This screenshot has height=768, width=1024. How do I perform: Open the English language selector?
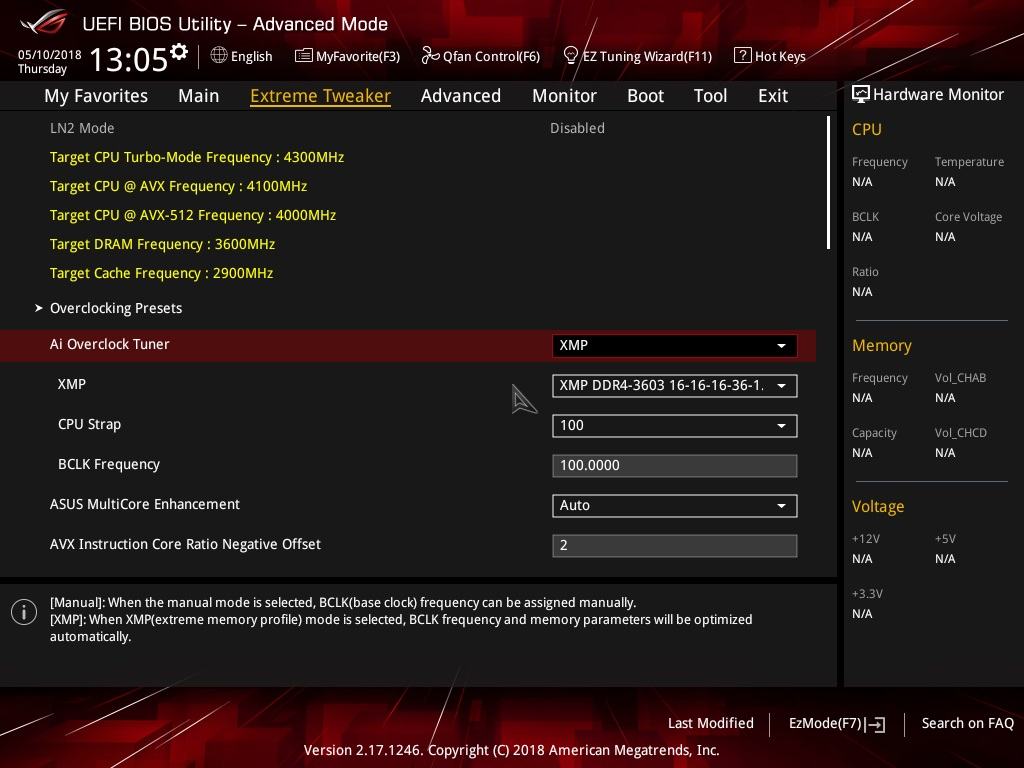[x=242, y=56]
